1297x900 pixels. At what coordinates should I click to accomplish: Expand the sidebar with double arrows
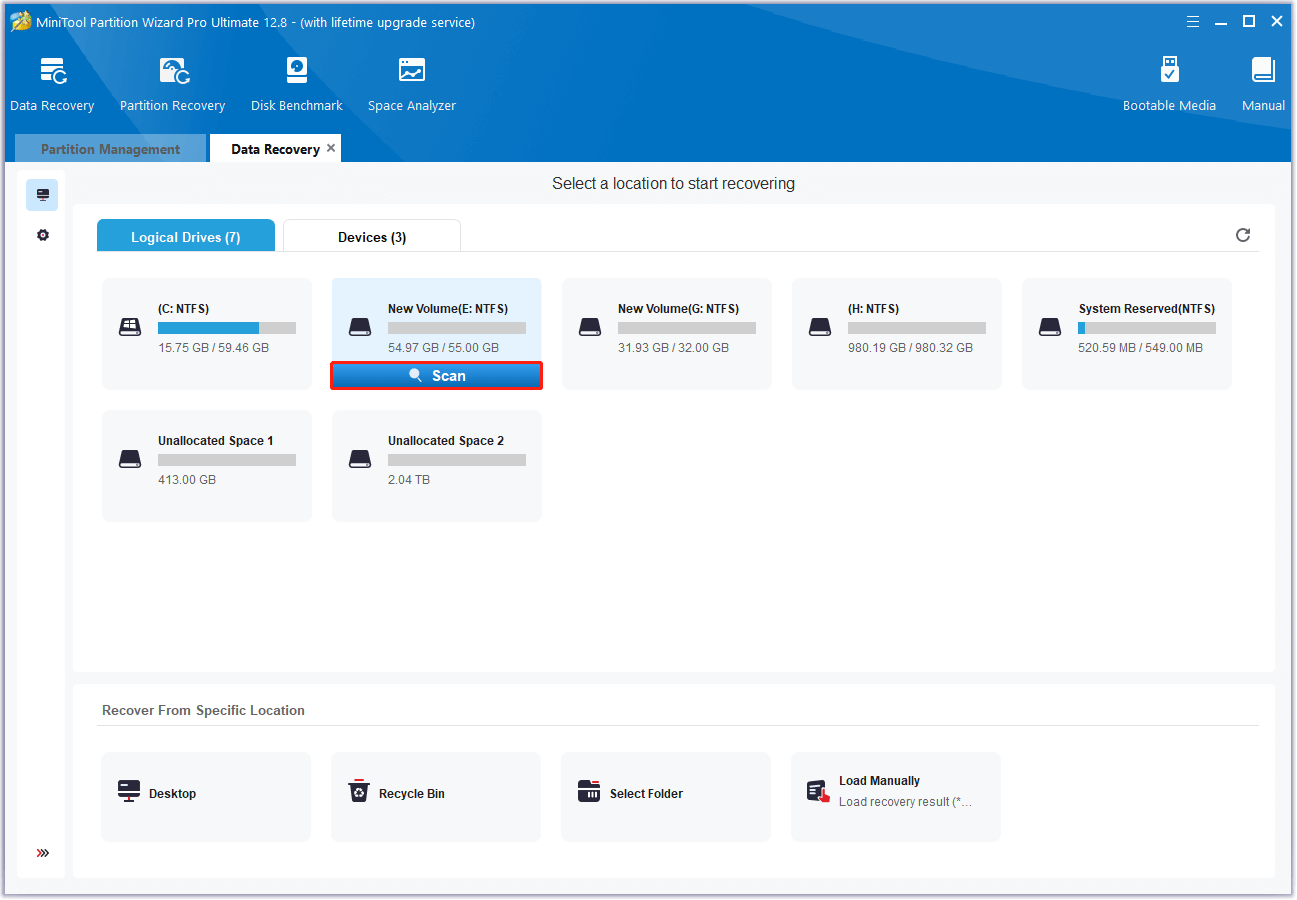pyautogui.click(x=42, y=853)
